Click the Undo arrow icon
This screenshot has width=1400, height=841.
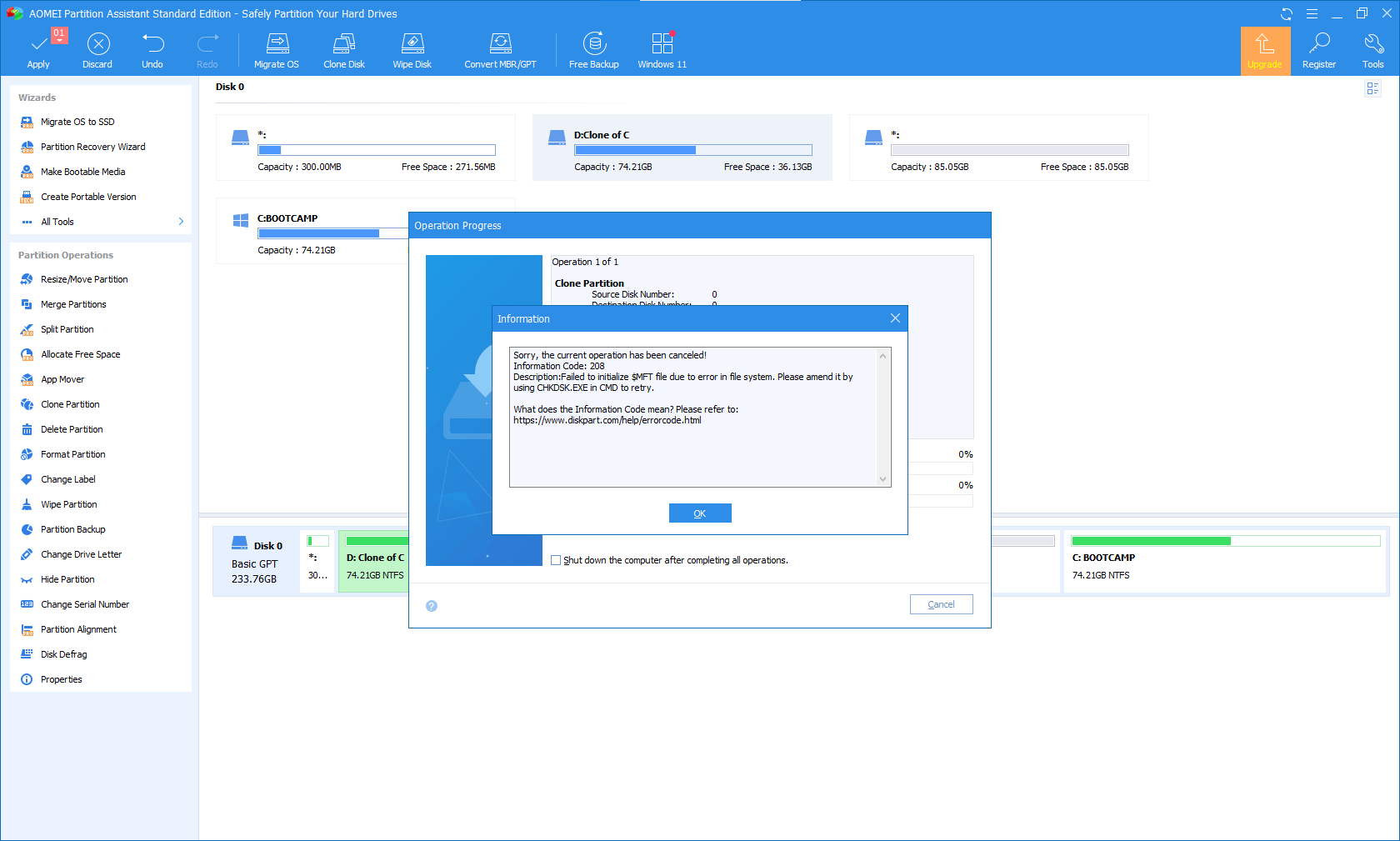pyautogui.click(x=152, y=43)
